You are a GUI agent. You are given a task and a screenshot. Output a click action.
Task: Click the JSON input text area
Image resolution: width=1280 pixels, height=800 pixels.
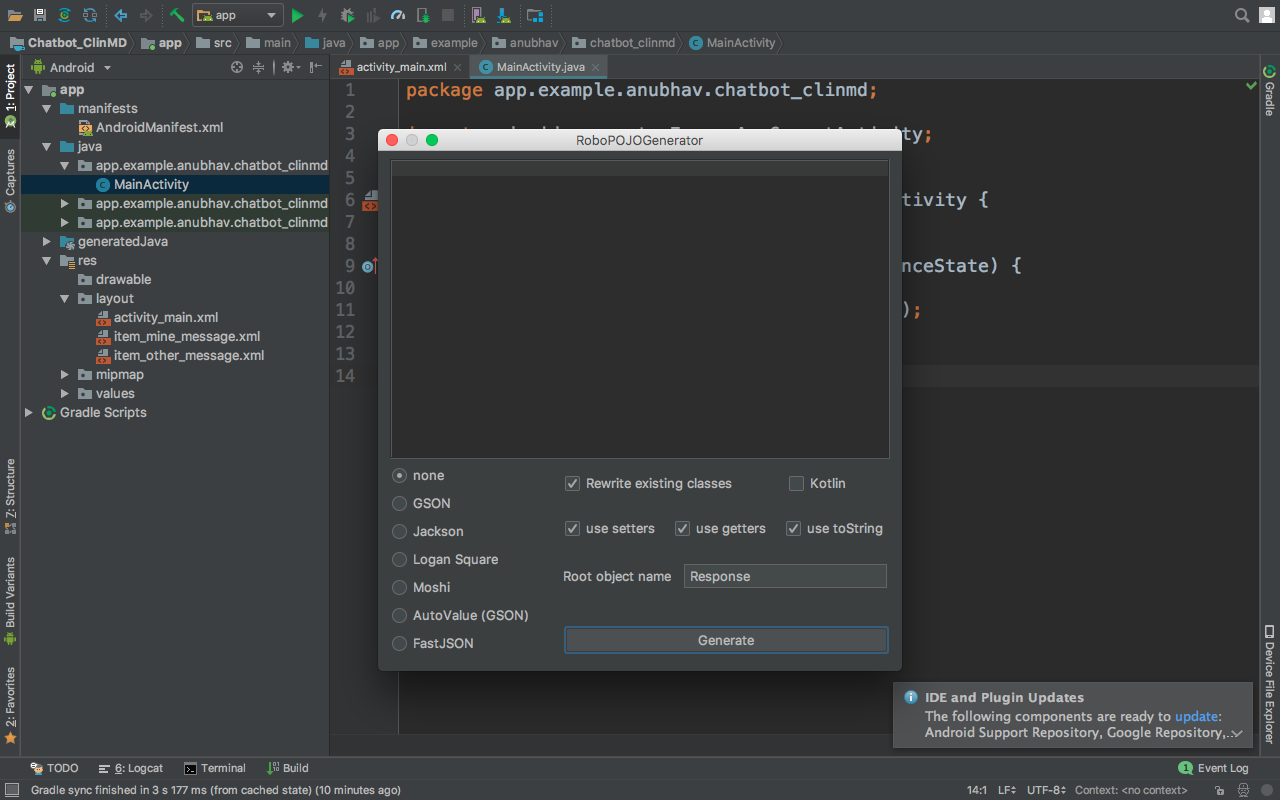(640, 309)
